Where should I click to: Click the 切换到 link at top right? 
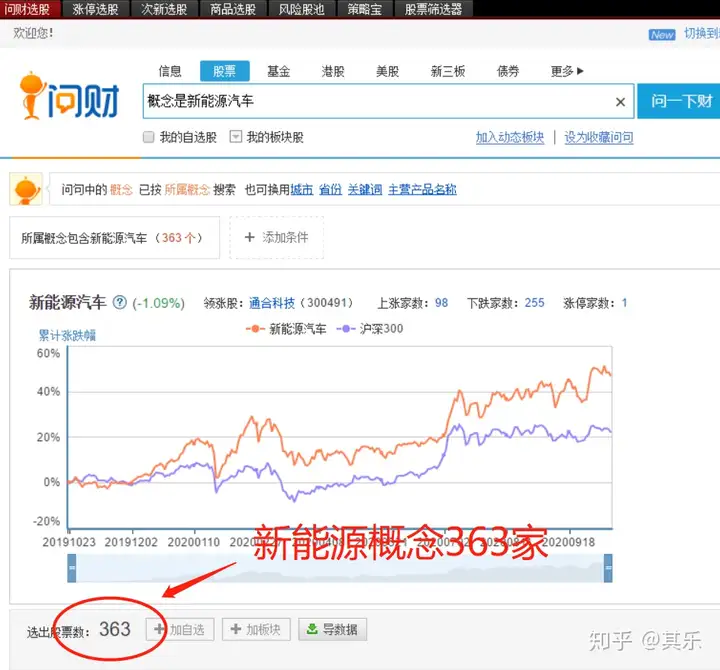click(702, 33)
